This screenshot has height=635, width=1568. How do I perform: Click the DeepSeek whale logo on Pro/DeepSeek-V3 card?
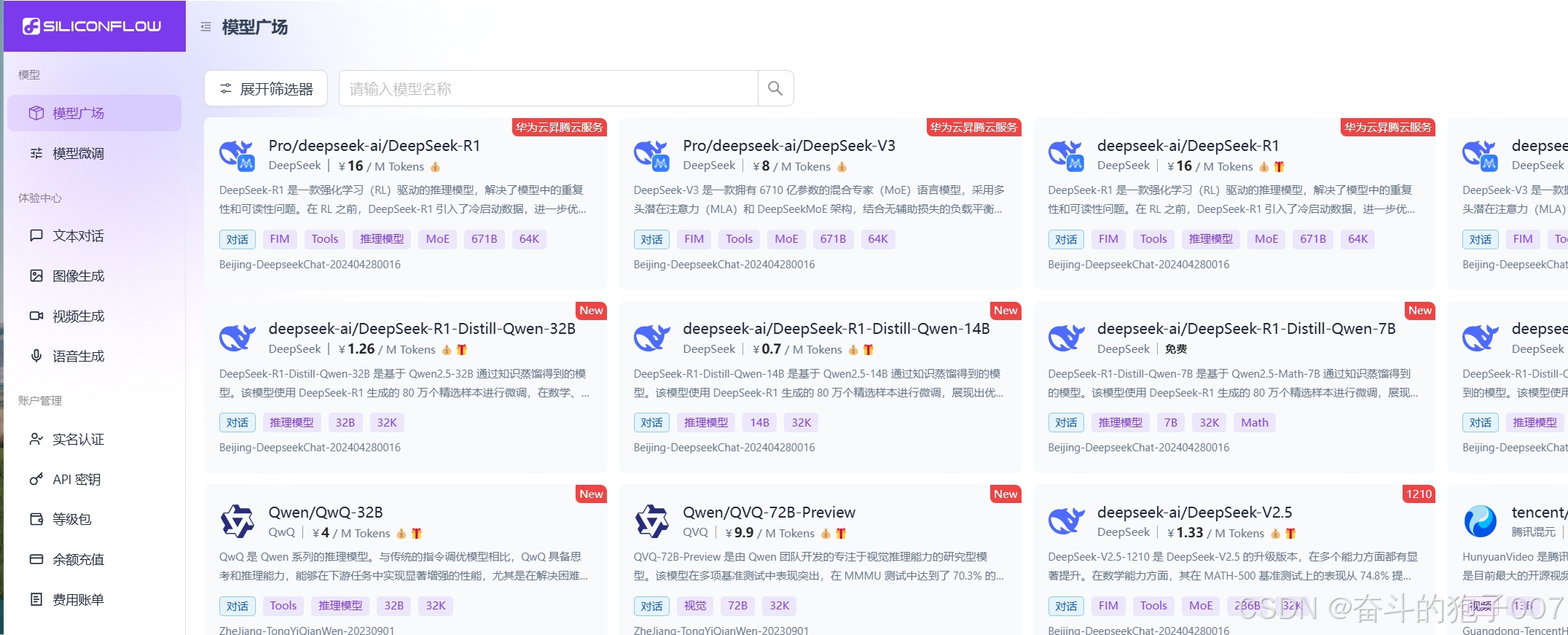click(x=651, y=155)
